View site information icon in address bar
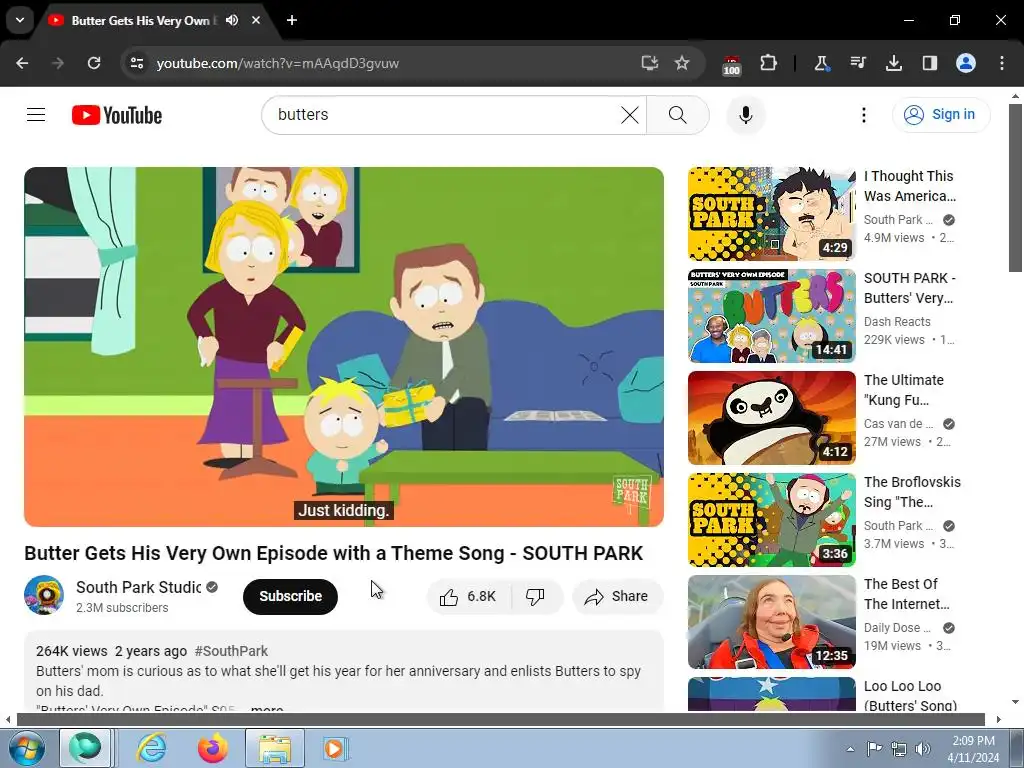The image size is (1024, 768). (x=136, y=63)
